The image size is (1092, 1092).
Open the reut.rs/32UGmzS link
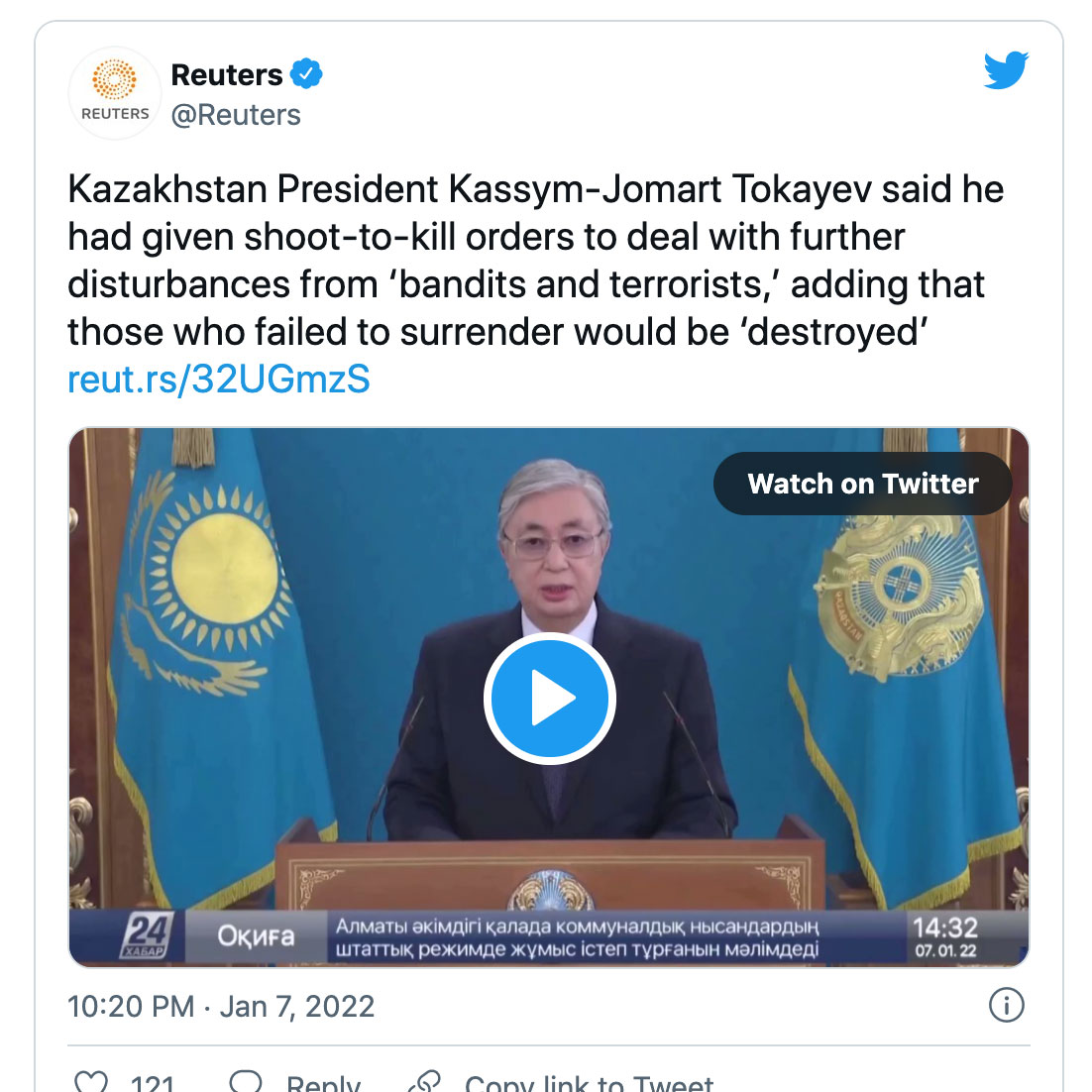[x=219, y=380]
